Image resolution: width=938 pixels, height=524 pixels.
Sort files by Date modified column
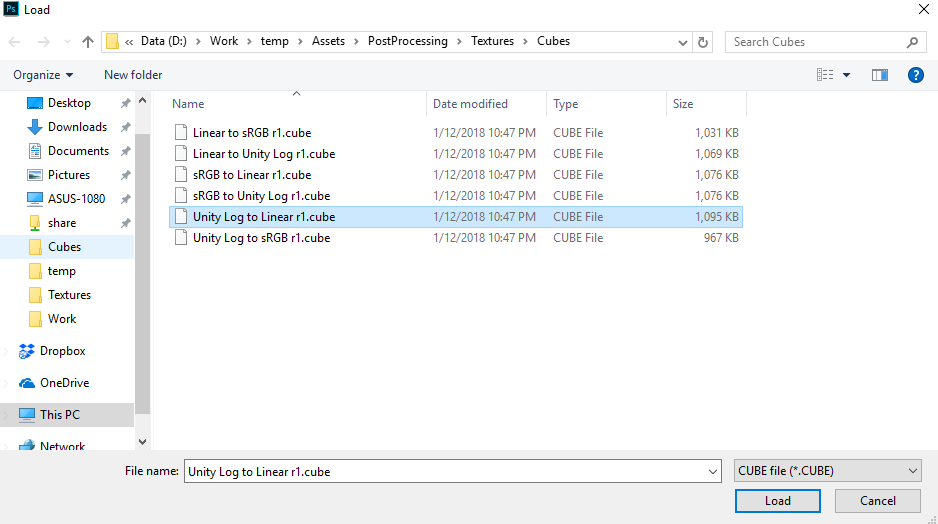click(x=470, y=104)
